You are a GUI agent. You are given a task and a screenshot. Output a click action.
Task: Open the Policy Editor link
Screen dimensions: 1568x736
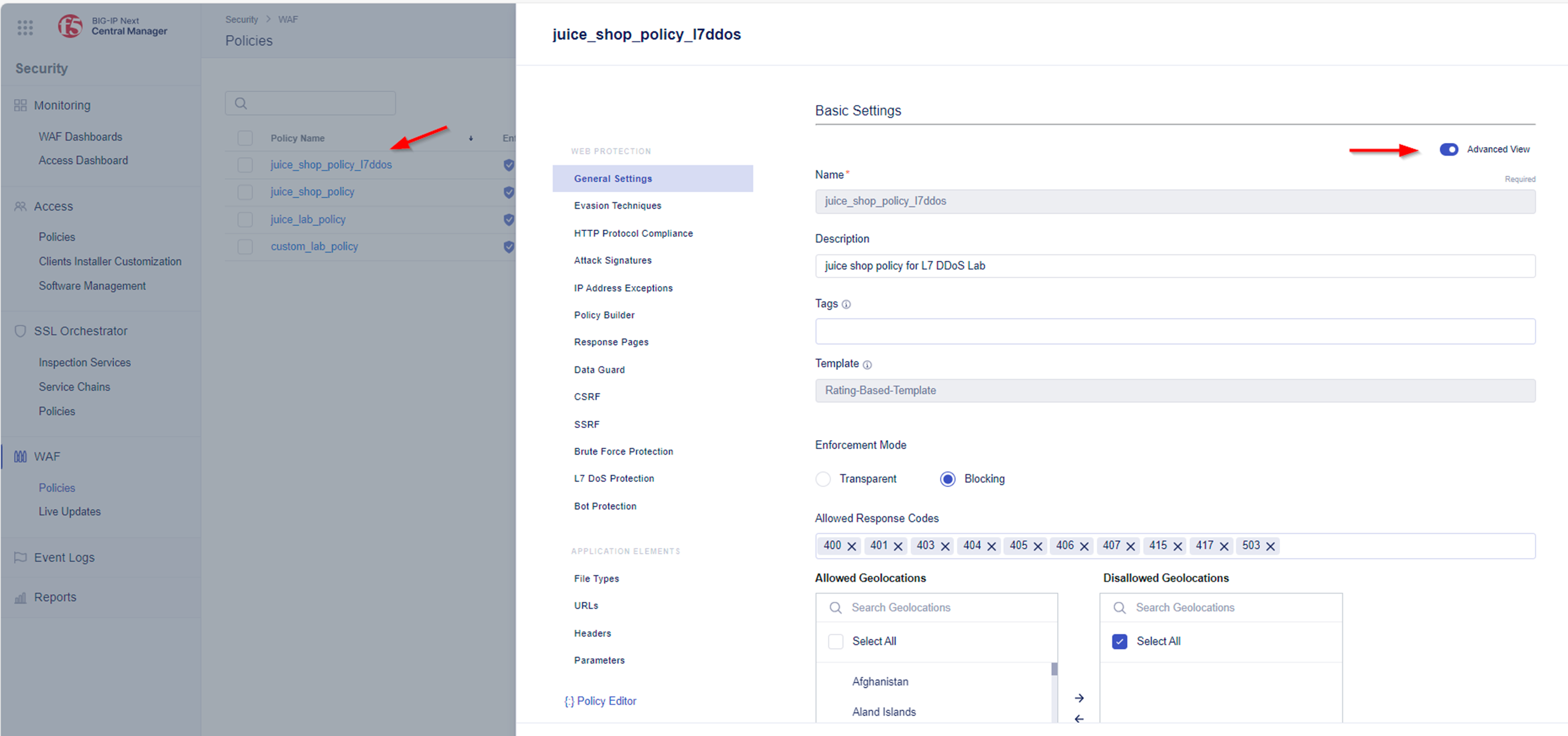600,701
